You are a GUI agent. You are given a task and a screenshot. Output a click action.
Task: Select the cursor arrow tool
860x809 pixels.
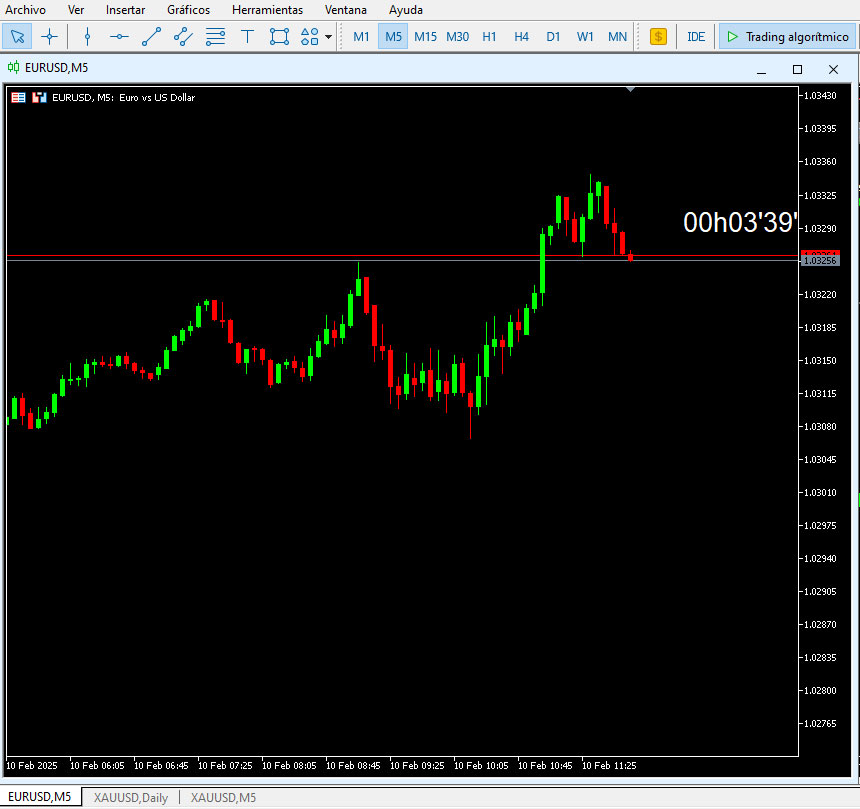click(x=17, y=37)
